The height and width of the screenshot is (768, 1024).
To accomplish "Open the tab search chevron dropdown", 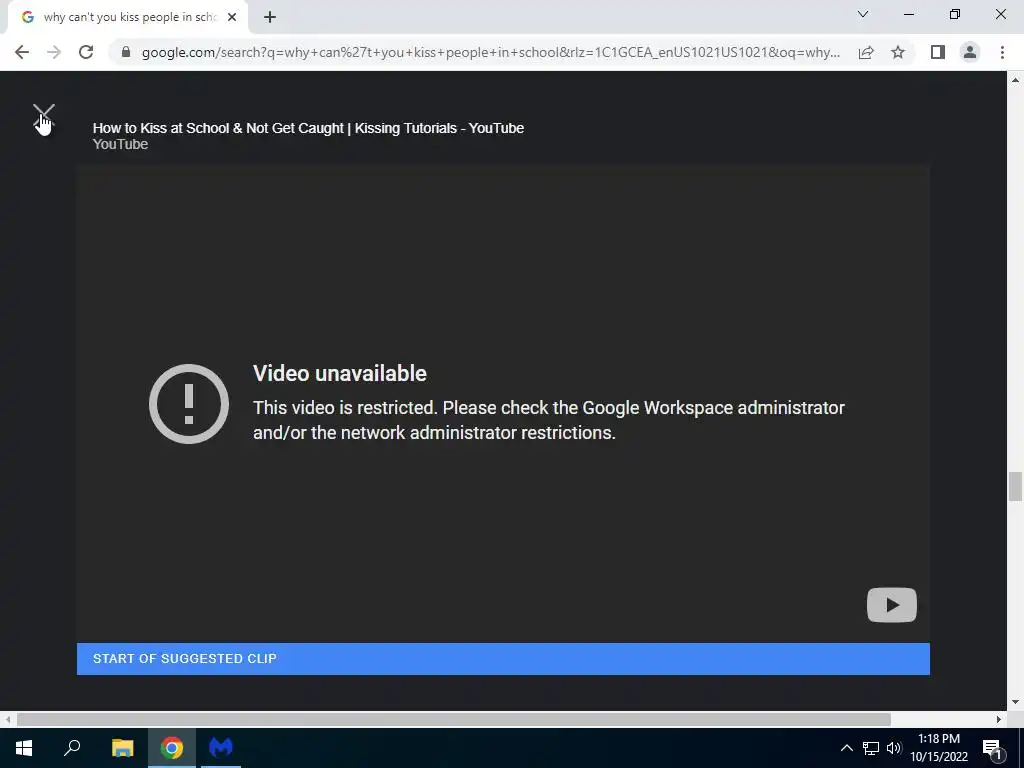I will (863, 14).
